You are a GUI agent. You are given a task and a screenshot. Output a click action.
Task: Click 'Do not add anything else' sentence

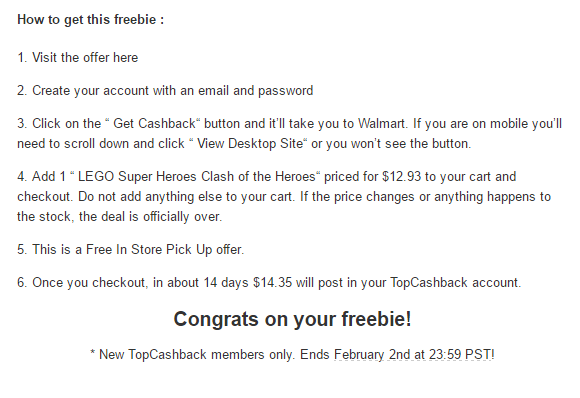pyautogui.click(x=186, y=196)
